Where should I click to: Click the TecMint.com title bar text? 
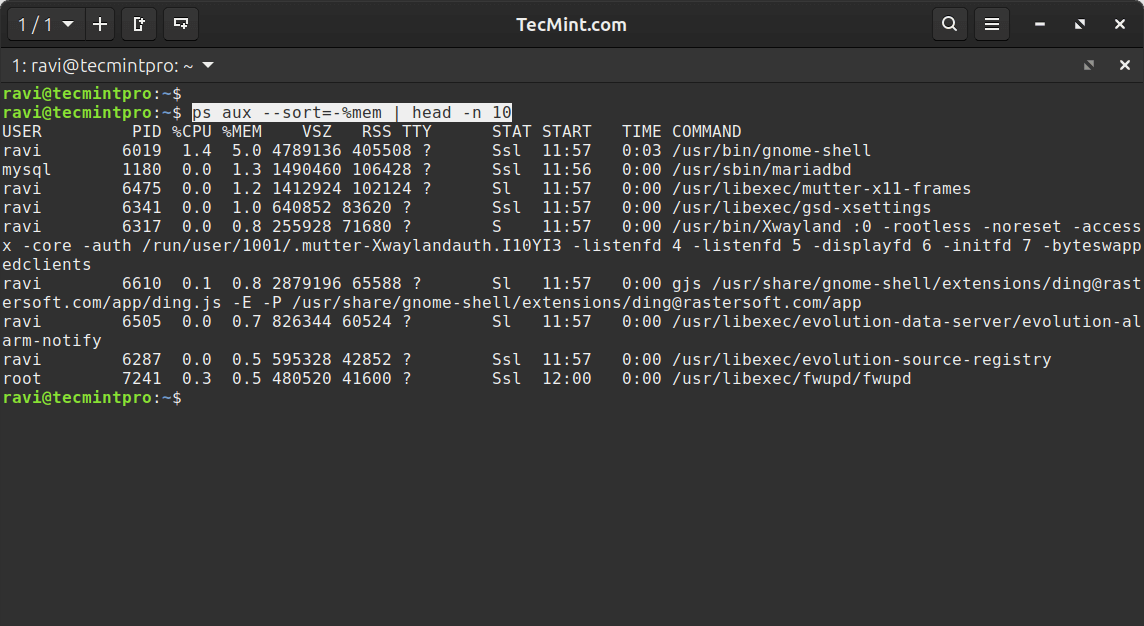coord(571,23)
